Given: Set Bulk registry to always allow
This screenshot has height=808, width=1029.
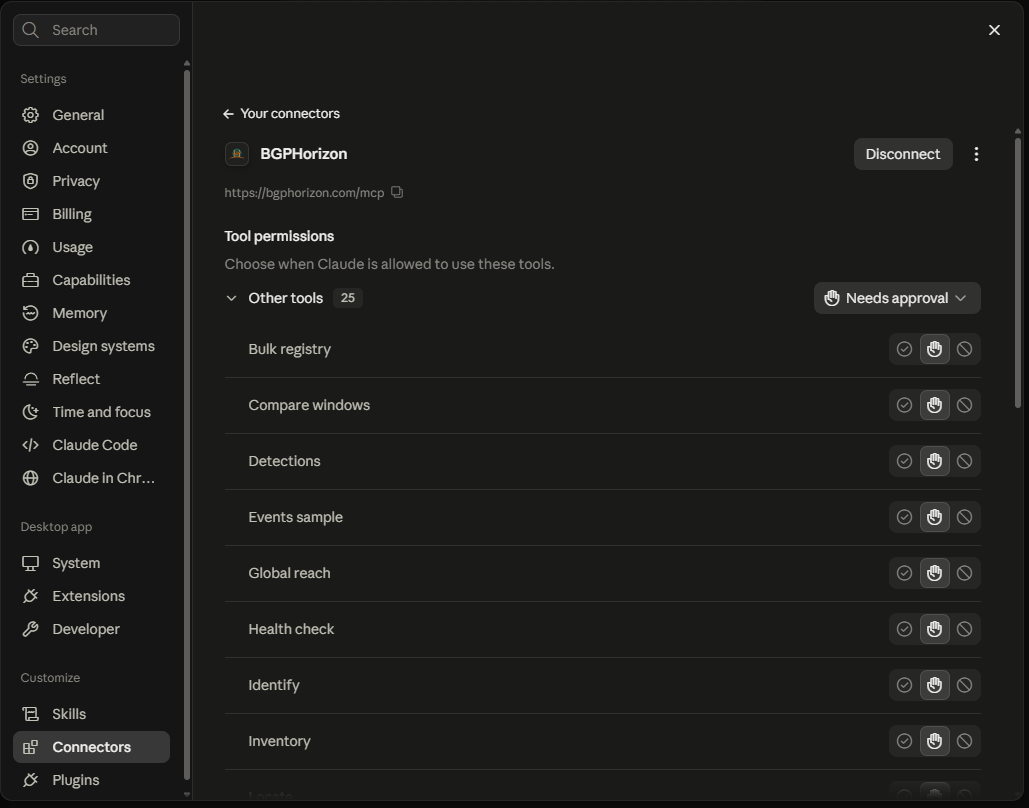Looking at the screenshot, I should (x=904, y=349).
